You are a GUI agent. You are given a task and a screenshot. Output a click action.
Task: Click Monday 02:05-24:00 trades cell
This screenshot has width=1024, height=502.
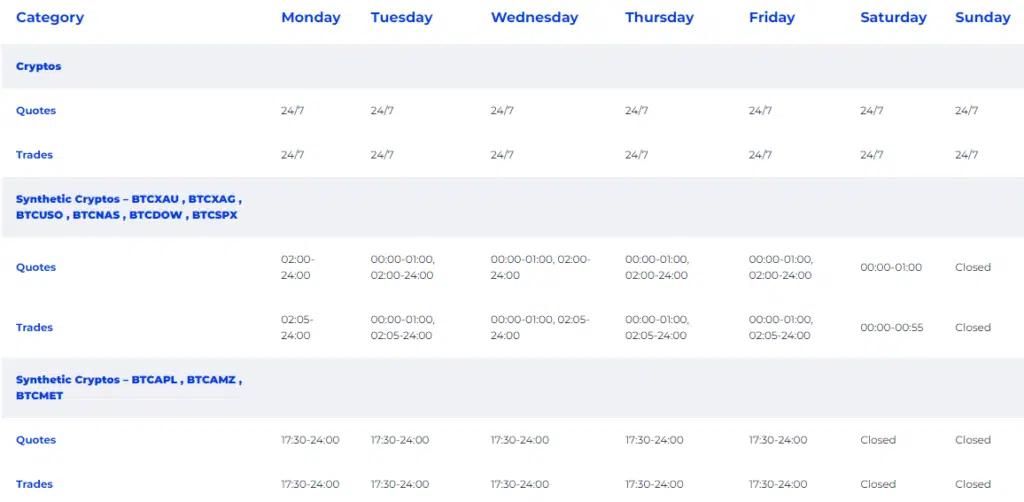click(298, 328)
